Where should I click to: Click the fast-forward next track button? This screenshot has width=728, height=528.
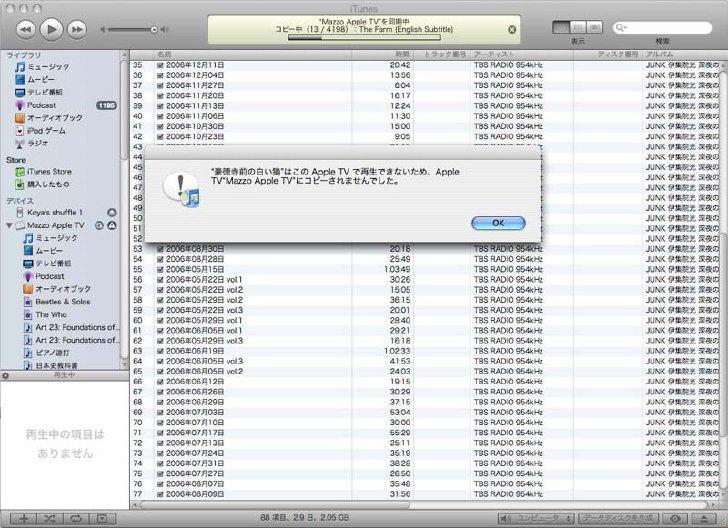77,30
